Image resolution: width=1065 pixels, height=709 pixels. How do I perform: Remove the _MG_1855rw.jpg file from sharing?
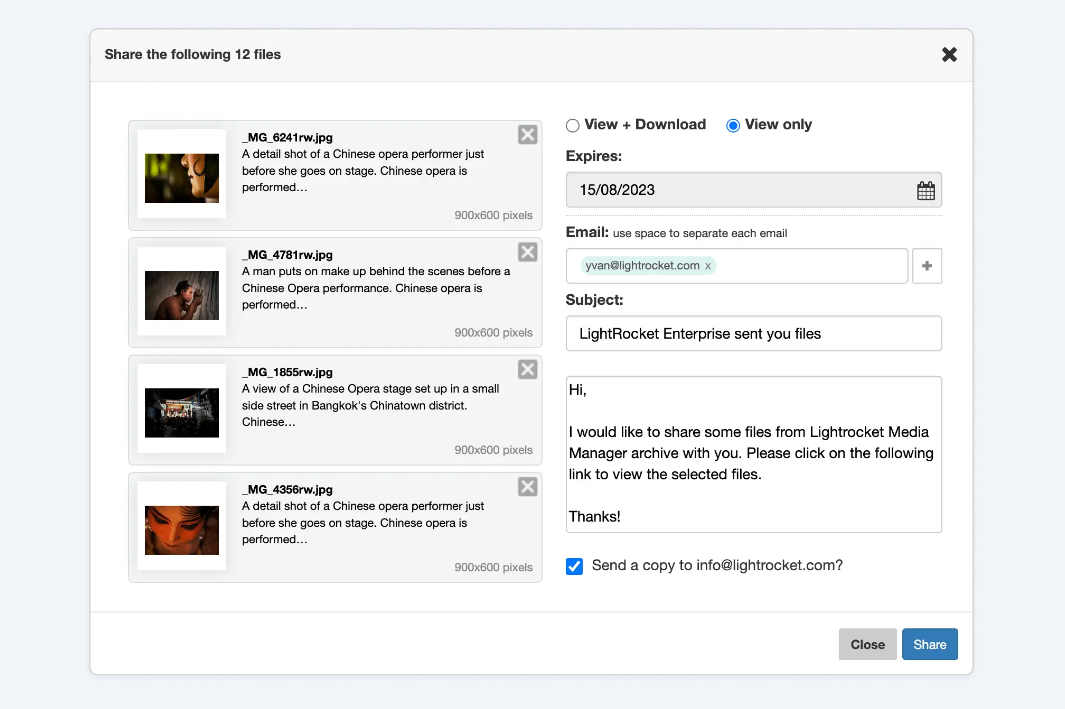click(527, 369)
